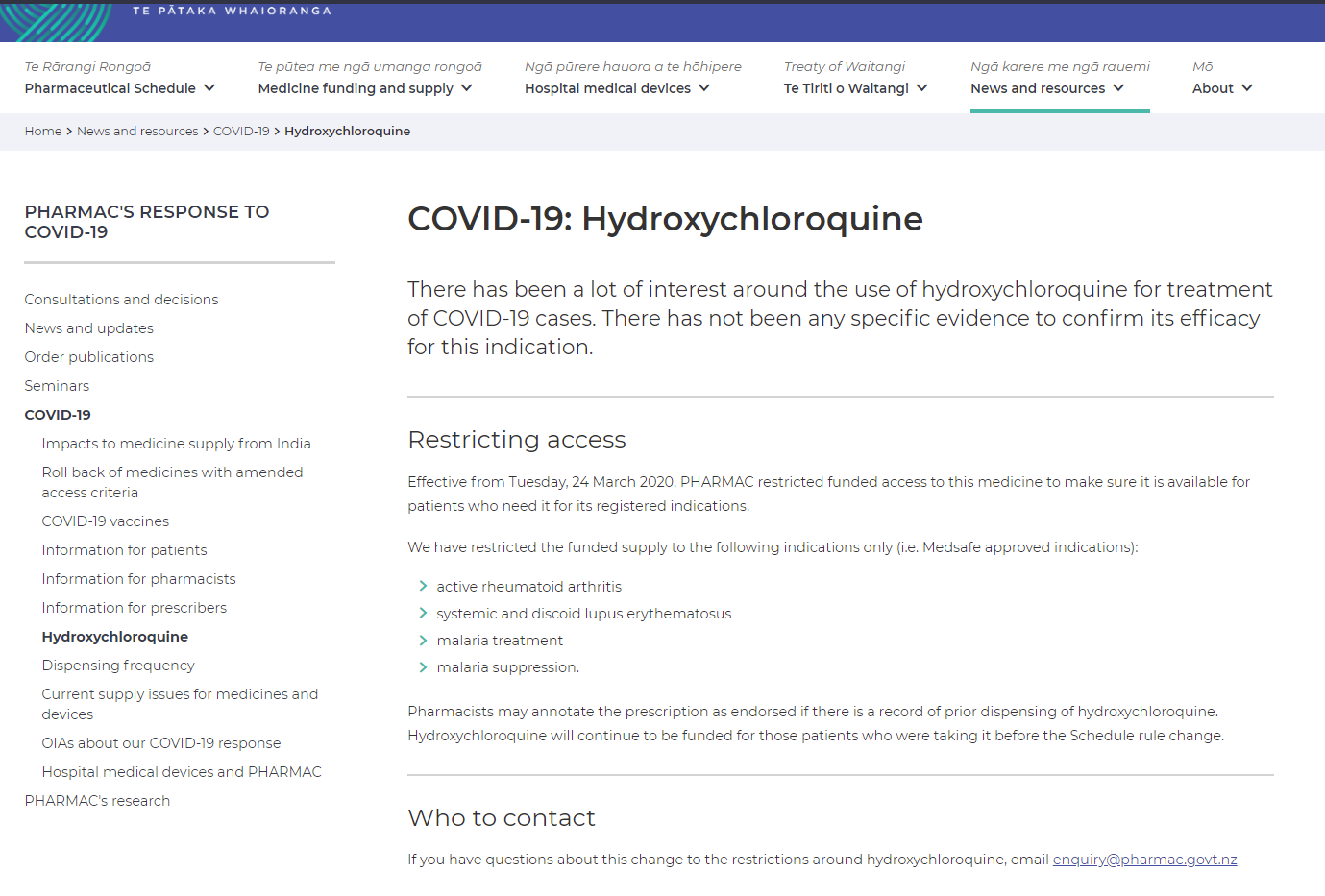The height and width of the screenshot is (896, 1325).
Task: Open Information for pharmacists
Action: tap(139, 579)
